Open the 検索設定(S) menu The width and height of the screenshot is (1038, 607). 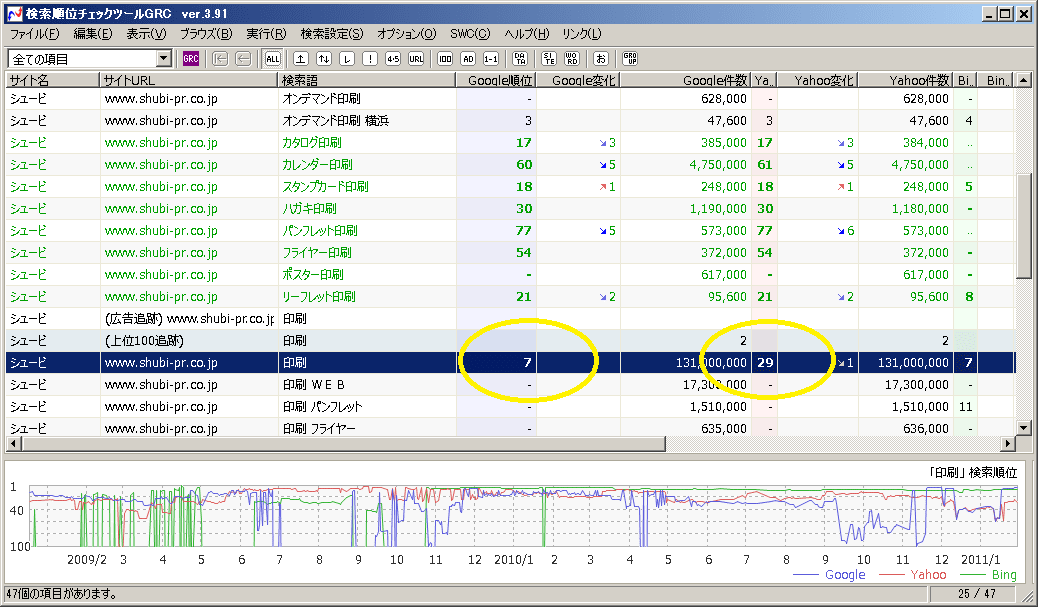point(332,34)
